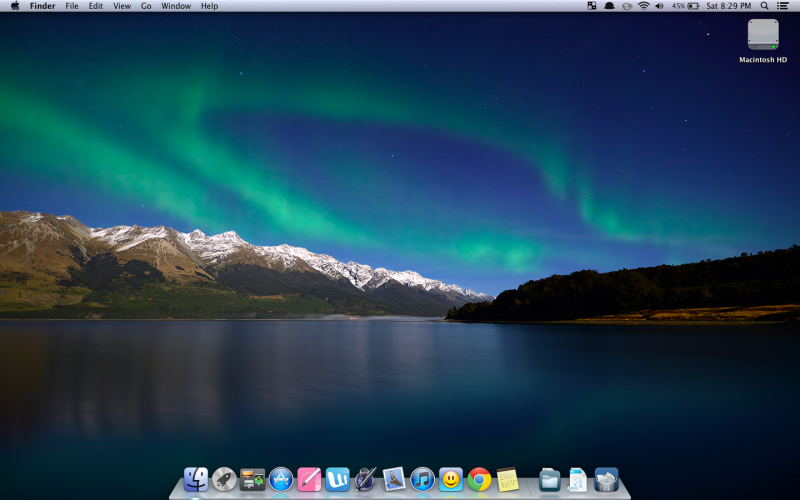Screen dimensions: 800x500
Task: Open Finder from the Dock
Action: (x=196, y=480)
